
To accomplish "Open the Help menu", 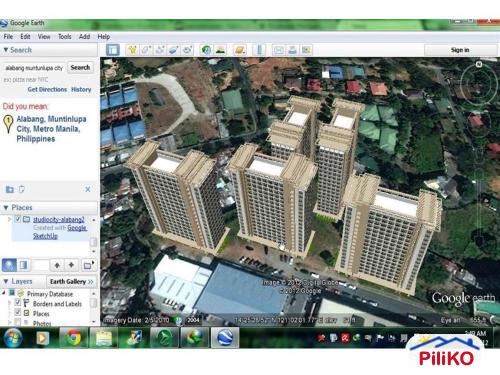I will point(104,36).
